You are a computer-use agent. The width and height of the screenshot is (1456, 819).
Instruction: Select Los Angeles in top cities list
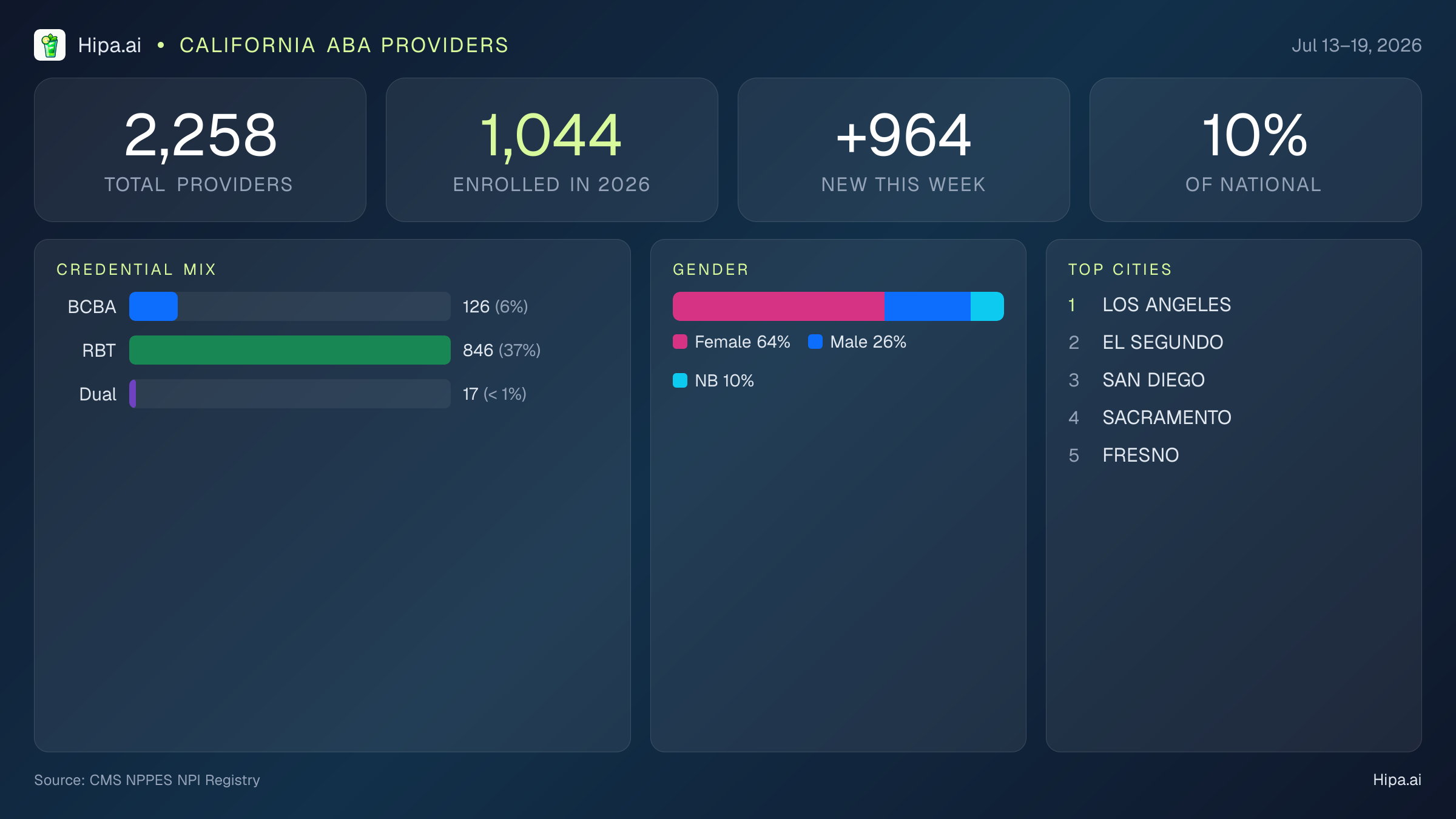(1167, 305)
